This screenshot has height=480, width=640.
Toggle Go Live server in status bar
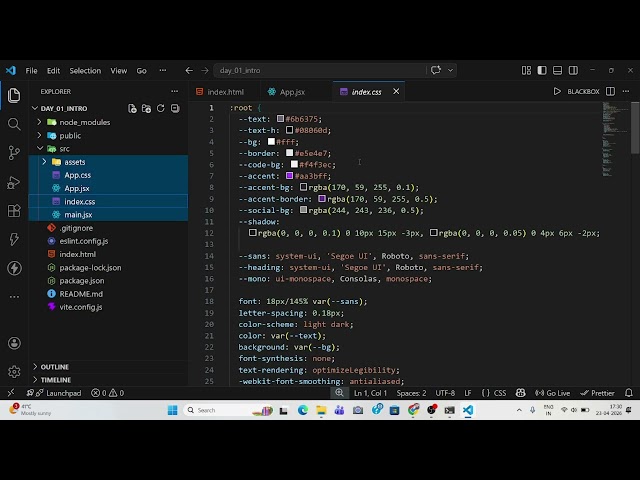pyautogui.click(x=553, y=393)
